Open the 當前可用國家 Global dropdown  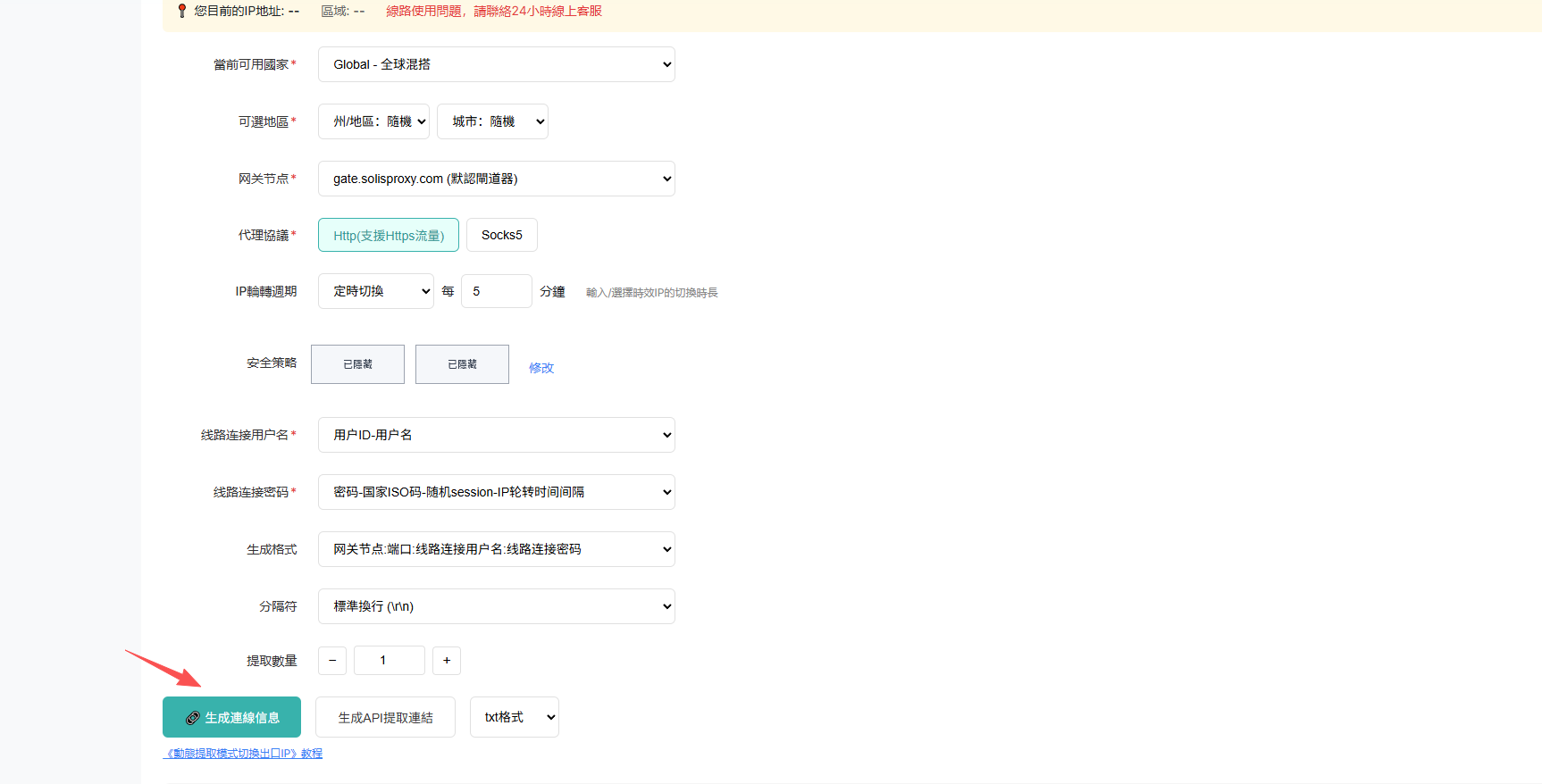(x=496, y=64)
